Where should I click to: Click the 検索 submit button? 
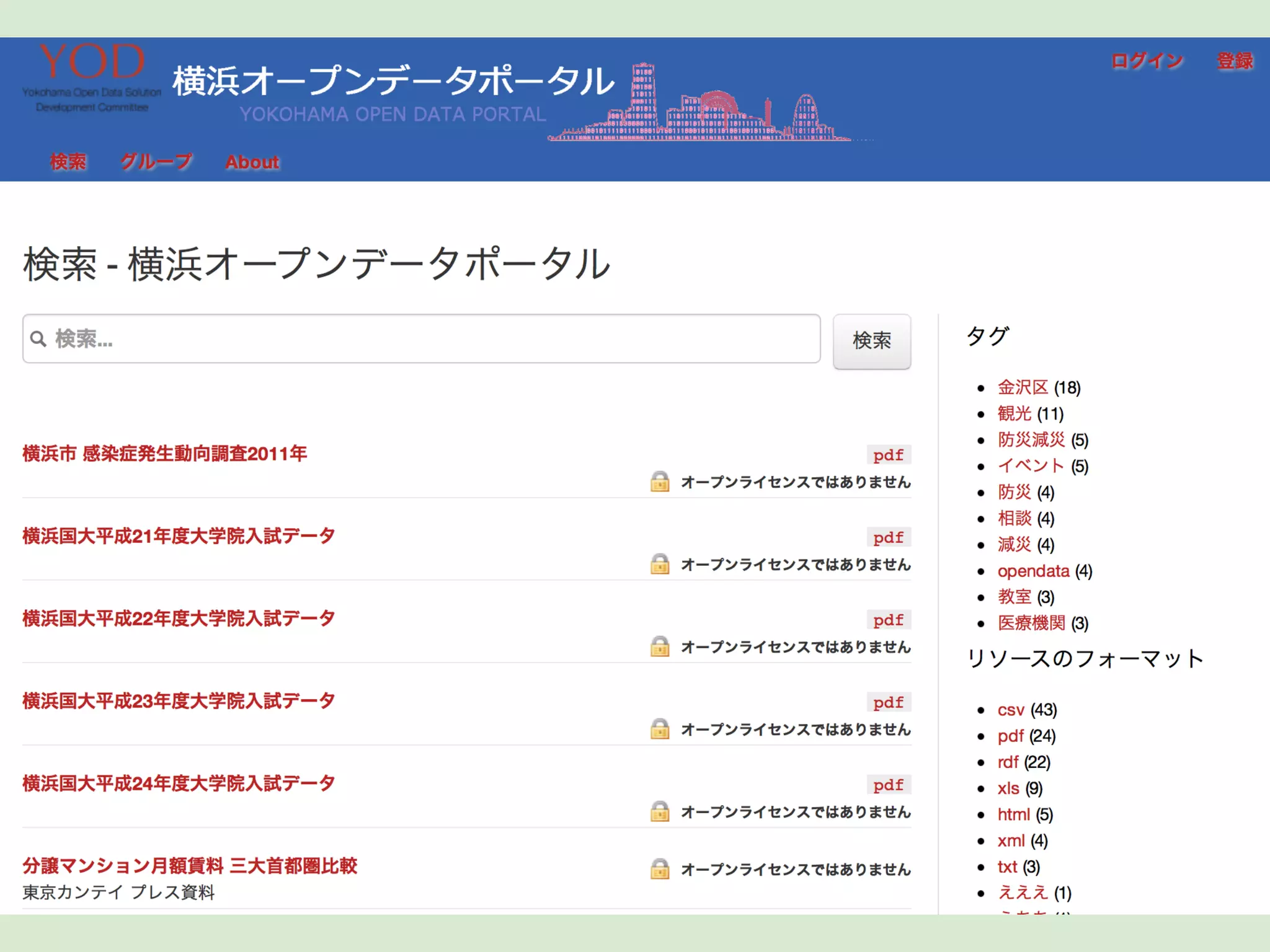872,341
